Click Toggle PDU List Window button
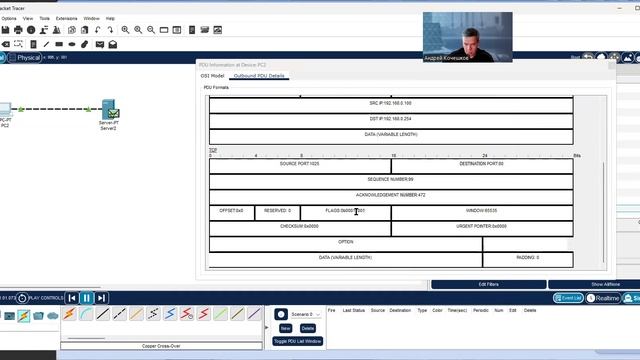This screenshot has height=360, width=640. pos(298,341)
